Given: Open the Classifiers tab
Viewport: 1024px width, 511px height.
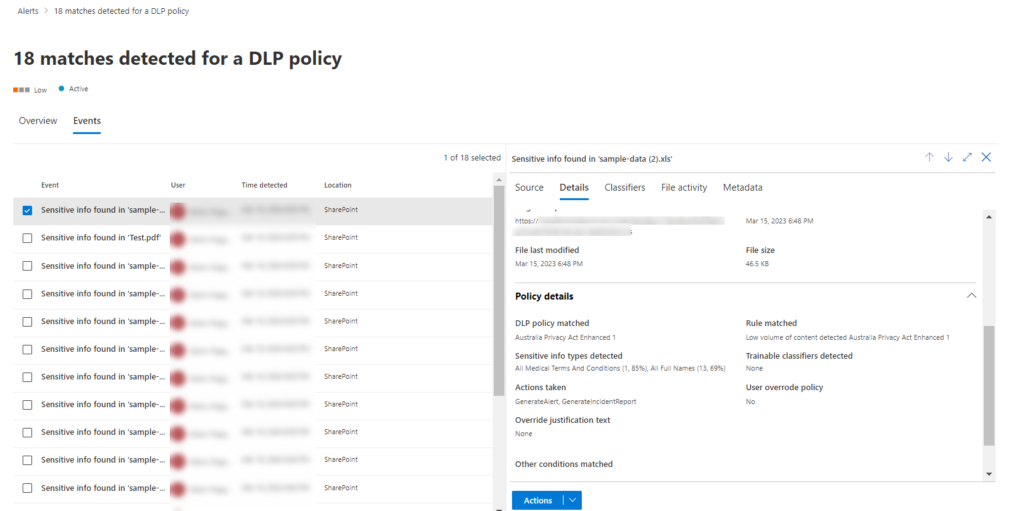Looking at the screenshot, I should point(624,187).
